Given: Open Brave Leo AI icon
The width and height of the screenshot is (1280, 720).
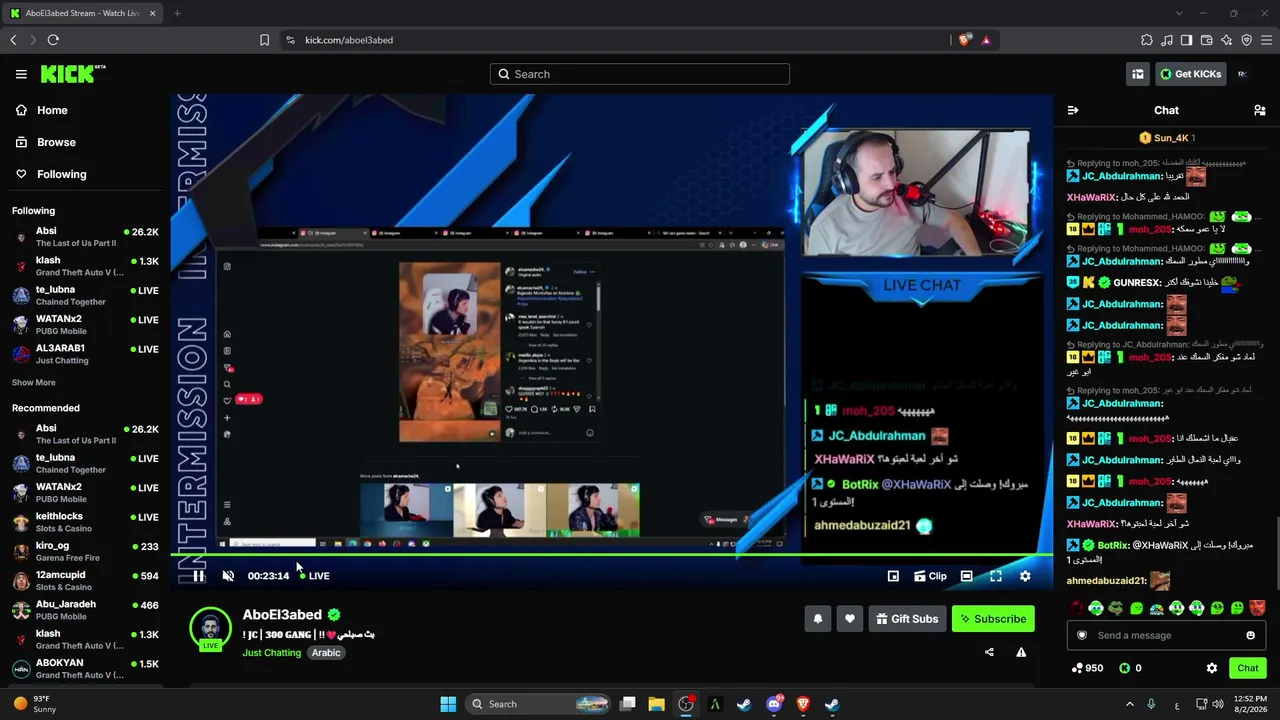Looking at the screenshot, I should 1226,40.
